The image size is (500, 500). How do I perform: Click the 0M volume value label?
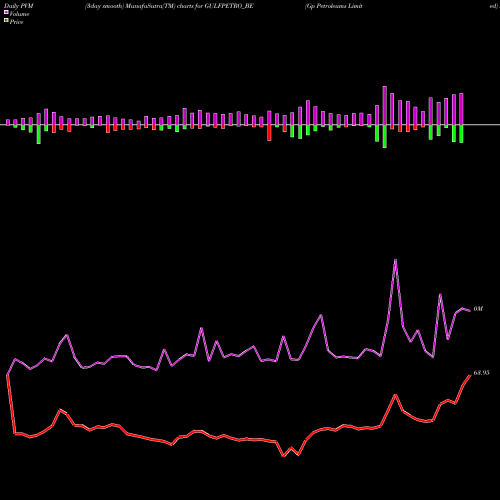[478, 309]
